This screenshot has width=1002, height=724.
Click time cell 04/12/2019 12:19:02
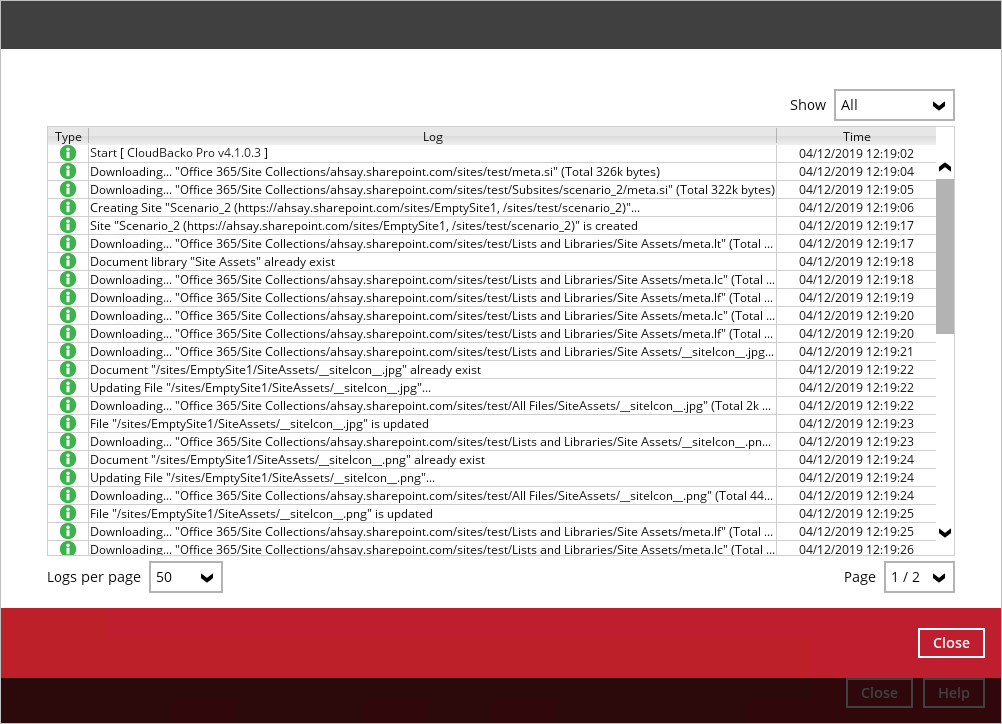click(x=856, y=153)
